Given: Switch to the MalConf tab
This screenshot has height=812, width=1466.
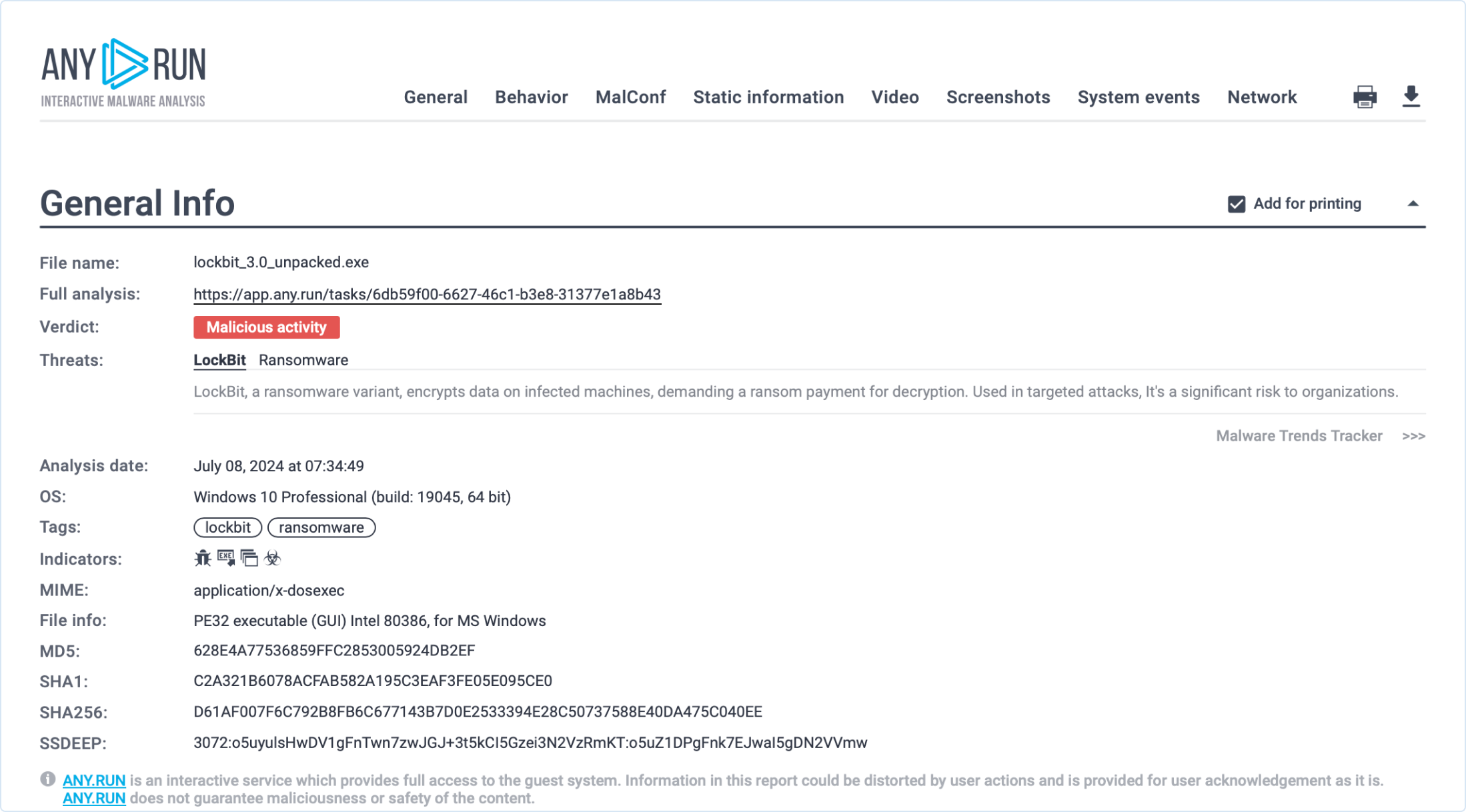Looking at the screenshot, I should pyautogui.click(x=630, y=97).
